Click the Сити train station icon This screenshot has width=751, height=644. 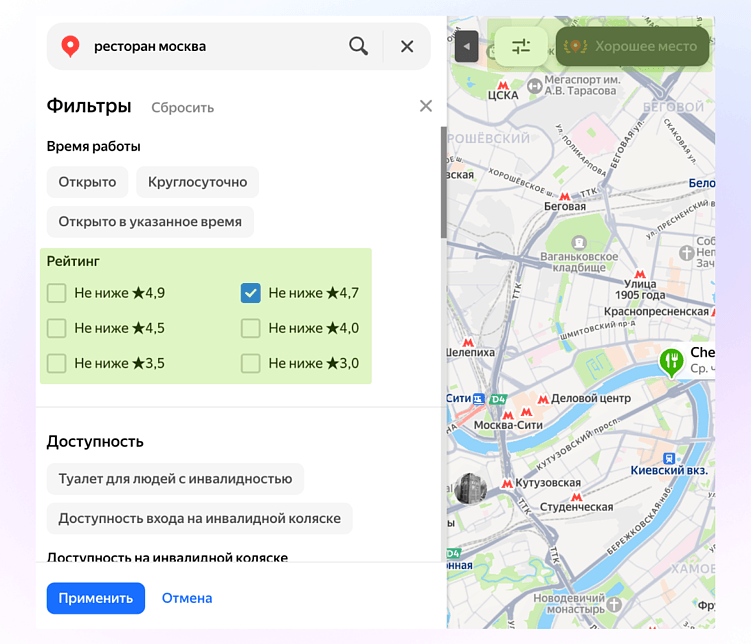pyautogui.click(x=478, y=399)
